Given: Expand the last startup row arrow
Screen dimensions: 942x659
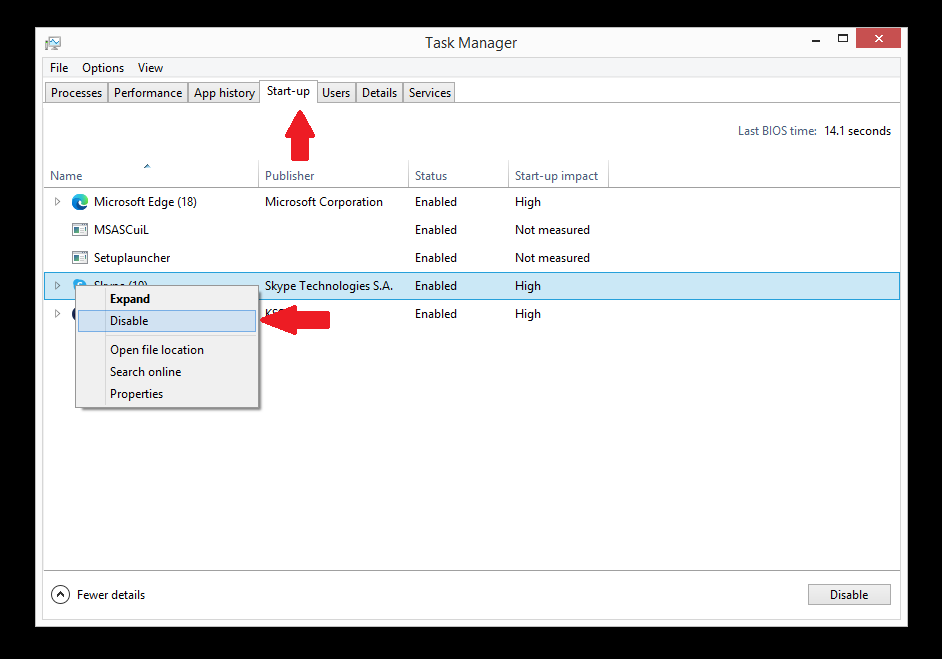Looking at the screenshot, I should [x=57, y=314].
